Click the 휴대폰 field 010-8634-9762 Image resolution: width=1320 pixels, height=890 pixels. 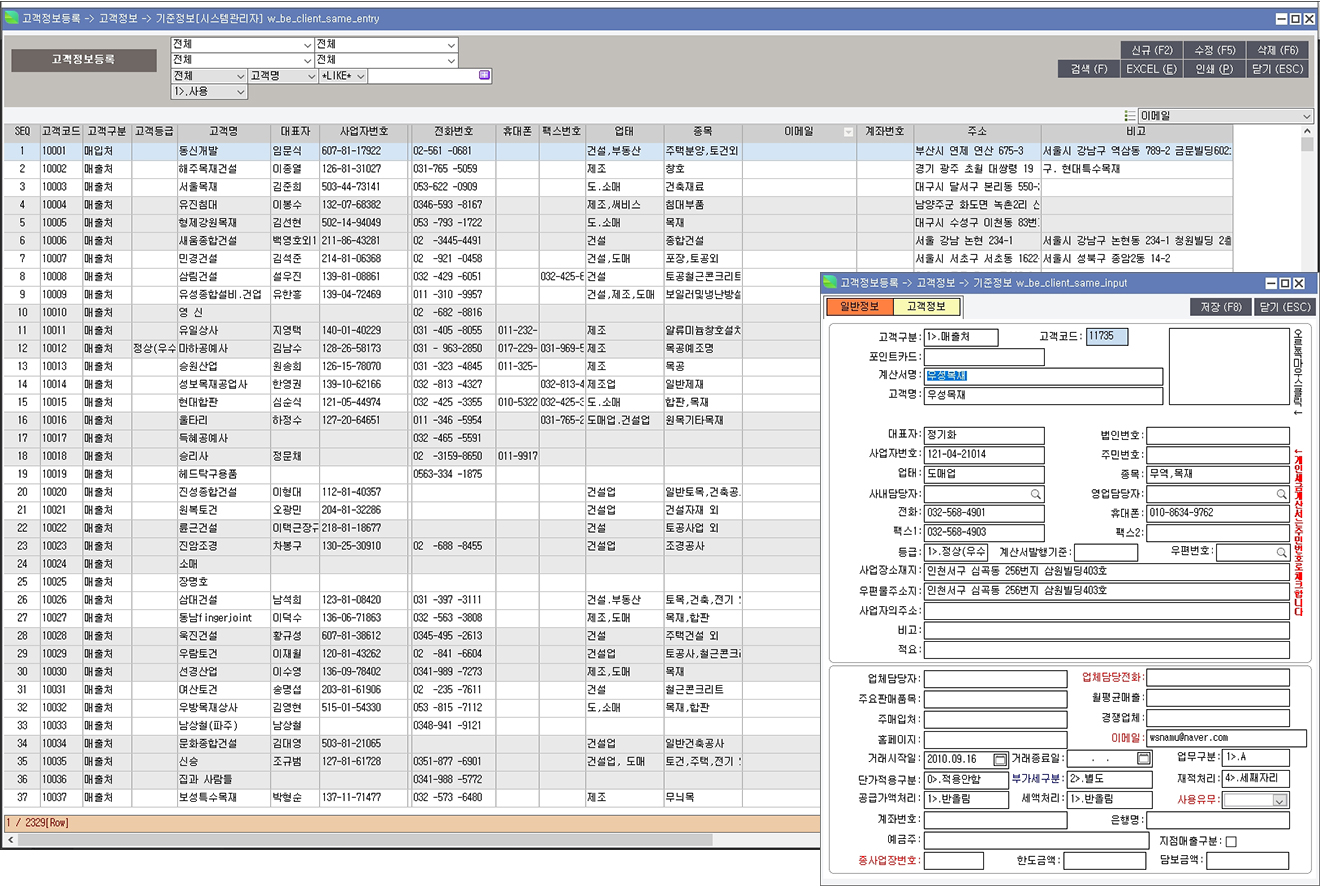(1217, 513)
